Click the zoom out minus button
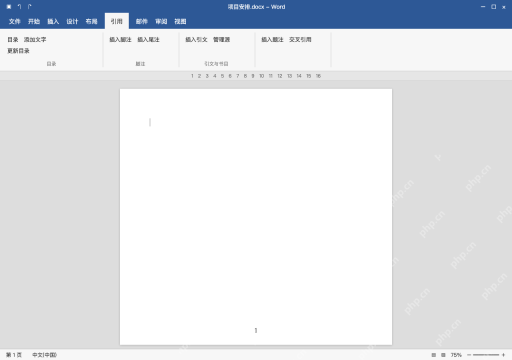This screenshot has height=360, width=512. click(469, 355)
